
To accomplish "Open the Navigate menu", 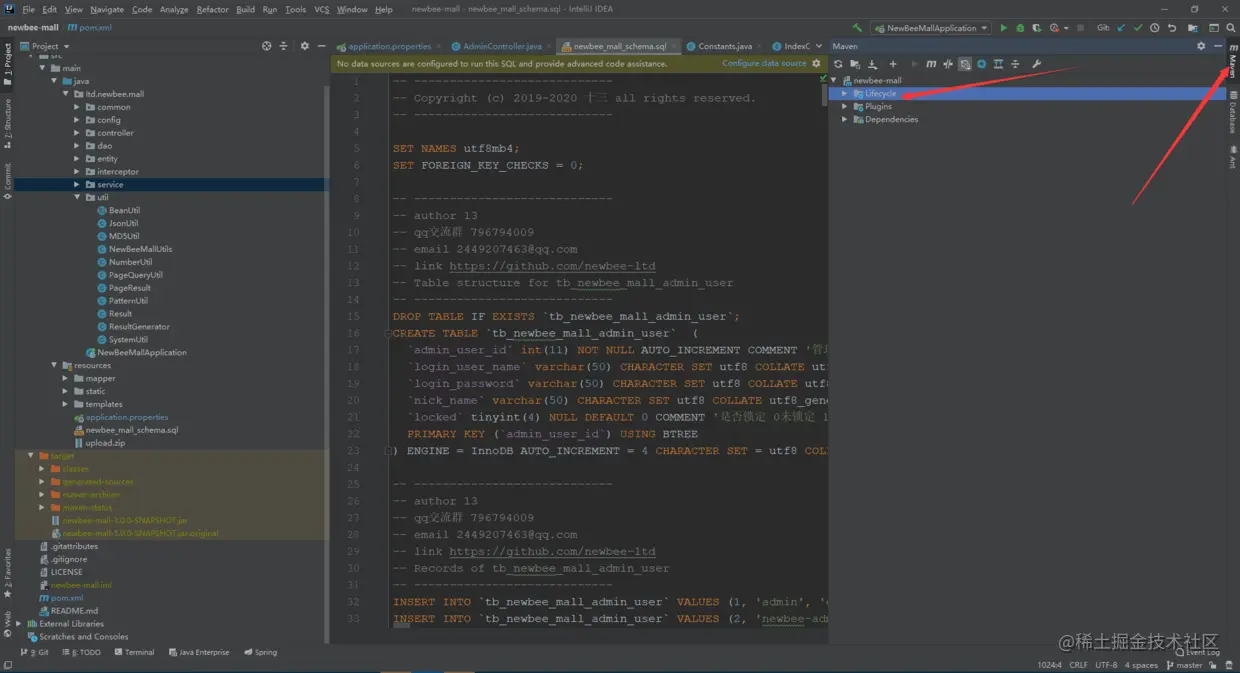I will [x=107, y=9].
